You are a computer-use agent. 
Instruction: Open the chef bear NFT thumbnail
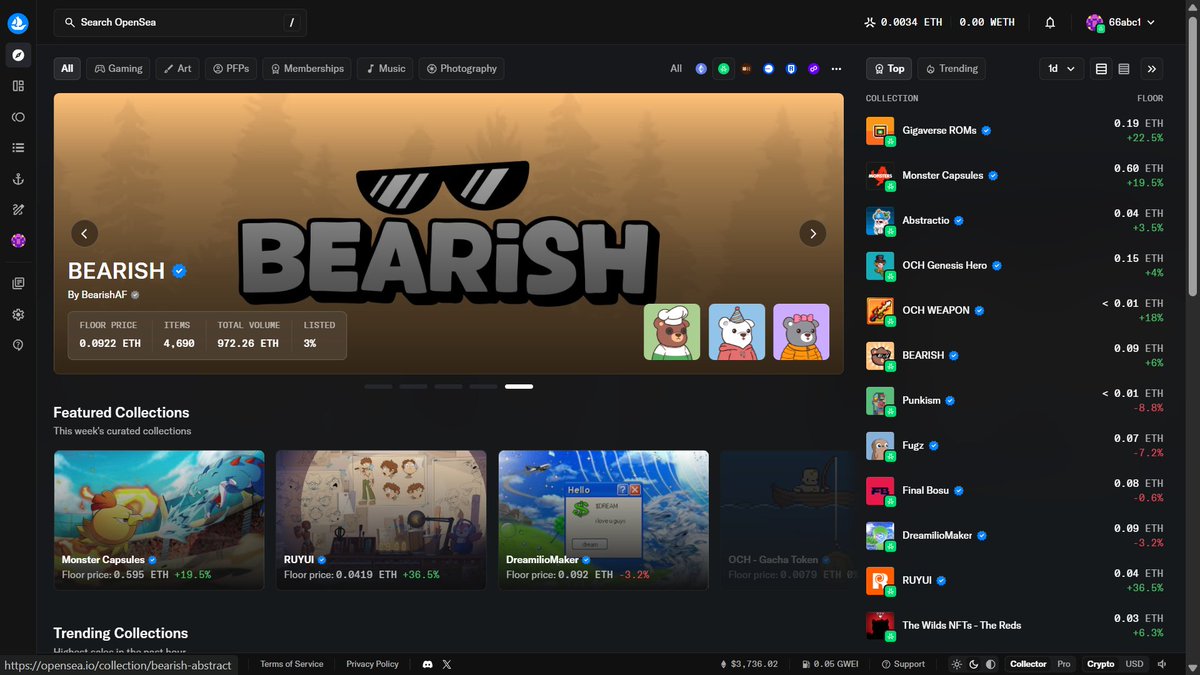point(672,332)
